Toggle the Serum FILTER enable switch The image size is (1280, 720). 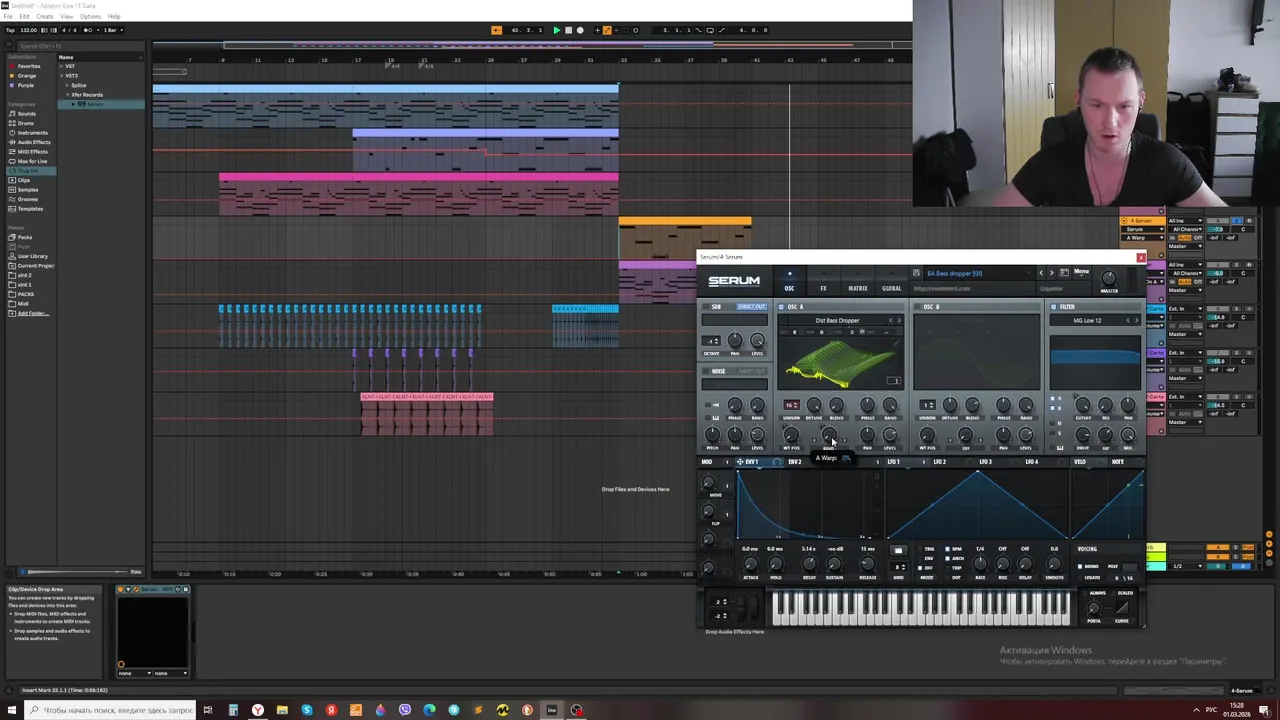1054,307
